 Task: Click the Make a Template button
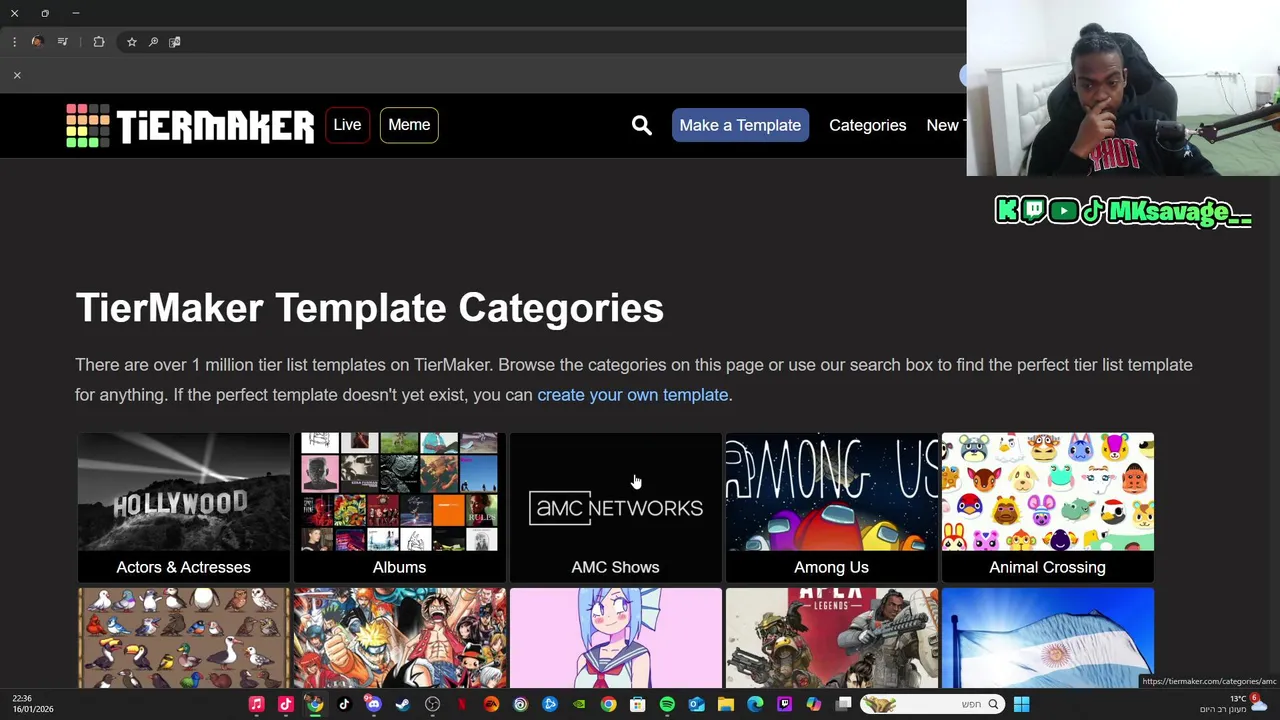coord(740,125)
